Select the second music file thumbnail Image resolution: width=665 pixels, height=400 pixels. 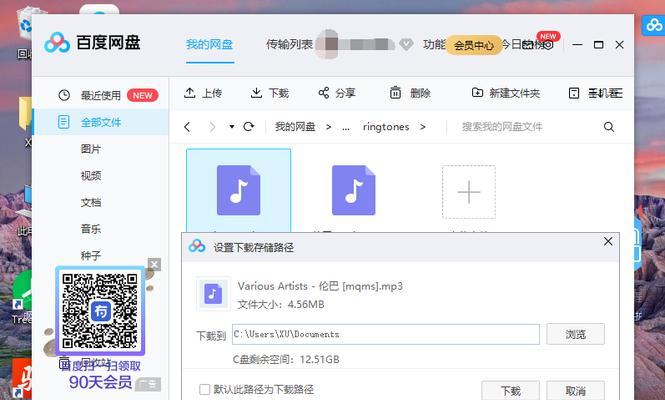pyautogui.click(x=354, y=190)
